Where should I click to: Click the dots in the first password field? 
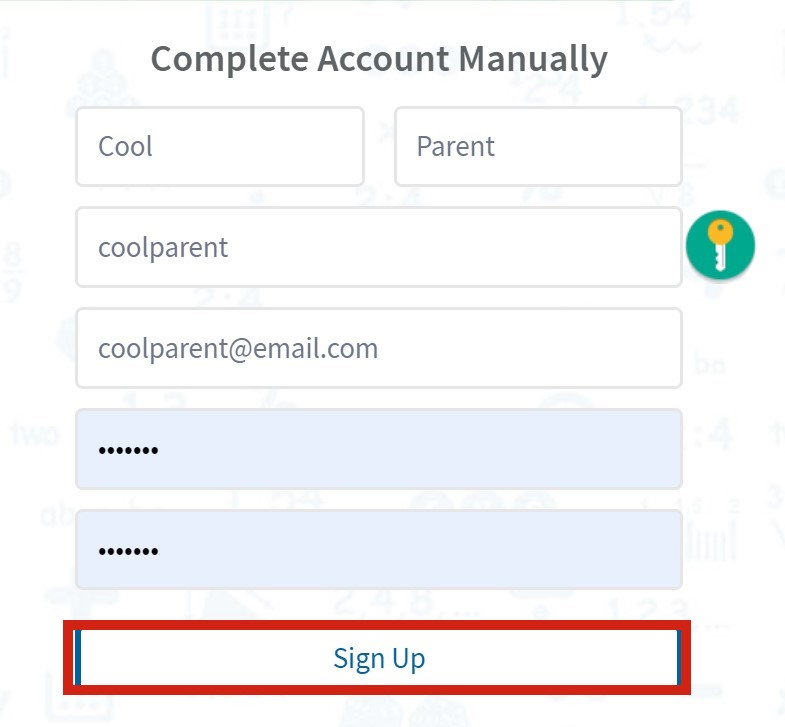128,450
